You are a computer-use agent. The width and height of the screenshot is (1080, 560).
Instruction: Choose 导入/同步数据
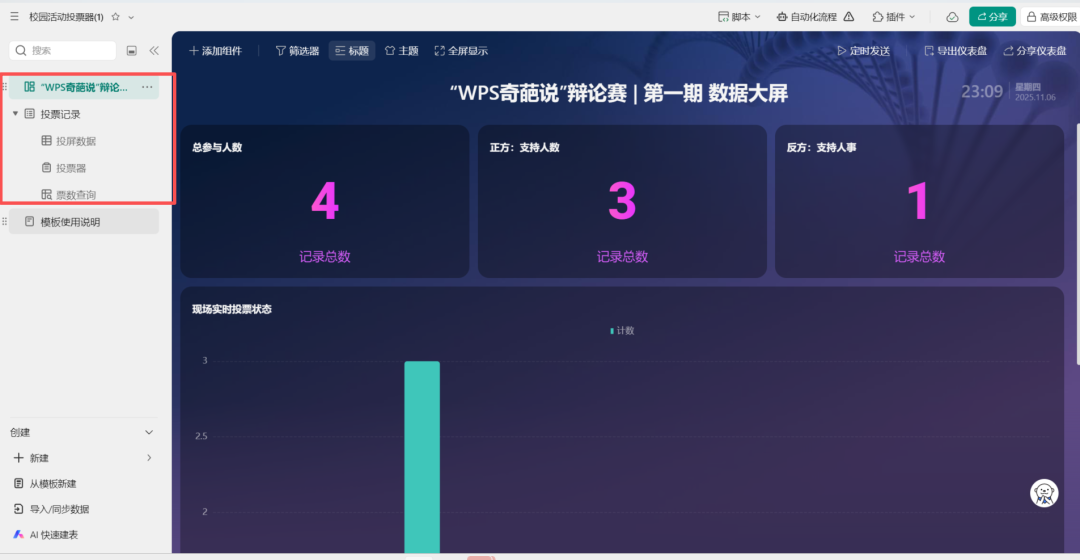tap(59, 509)
